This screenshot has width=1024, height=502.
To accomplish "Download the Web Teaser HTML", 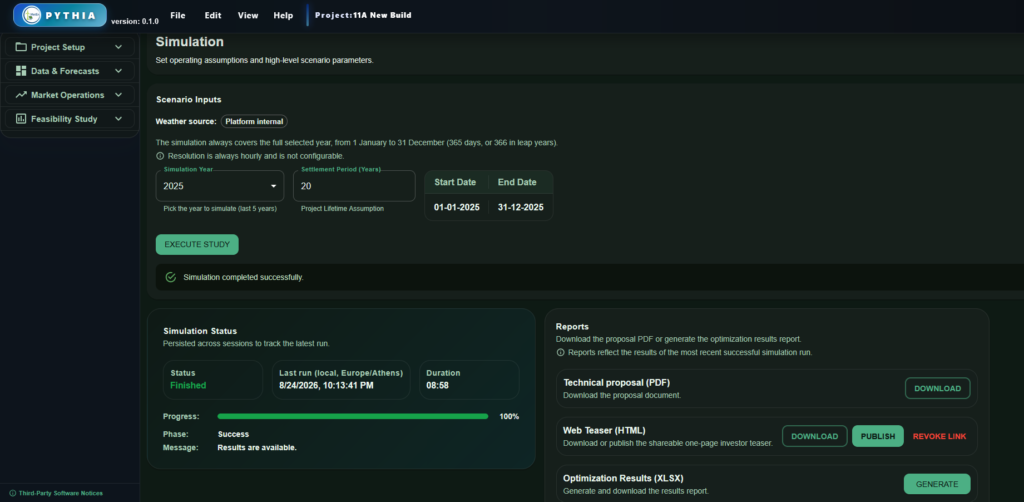I will point(814,436).
